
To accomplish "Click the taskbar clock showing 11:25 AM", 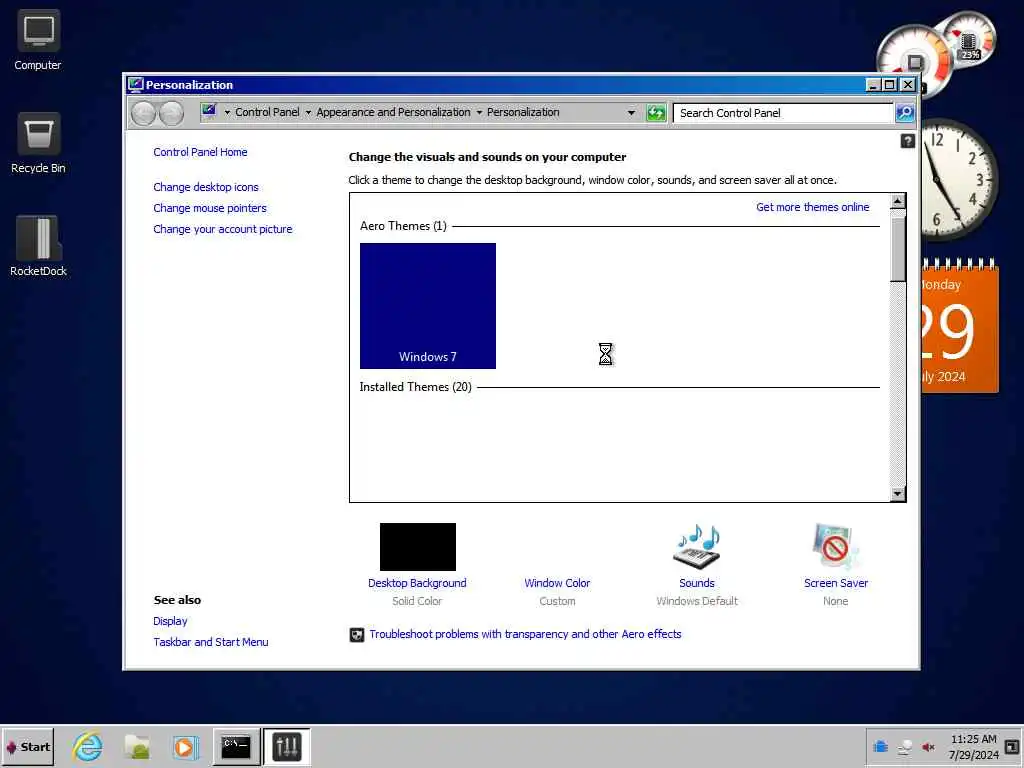I will (x=973, y=747).
